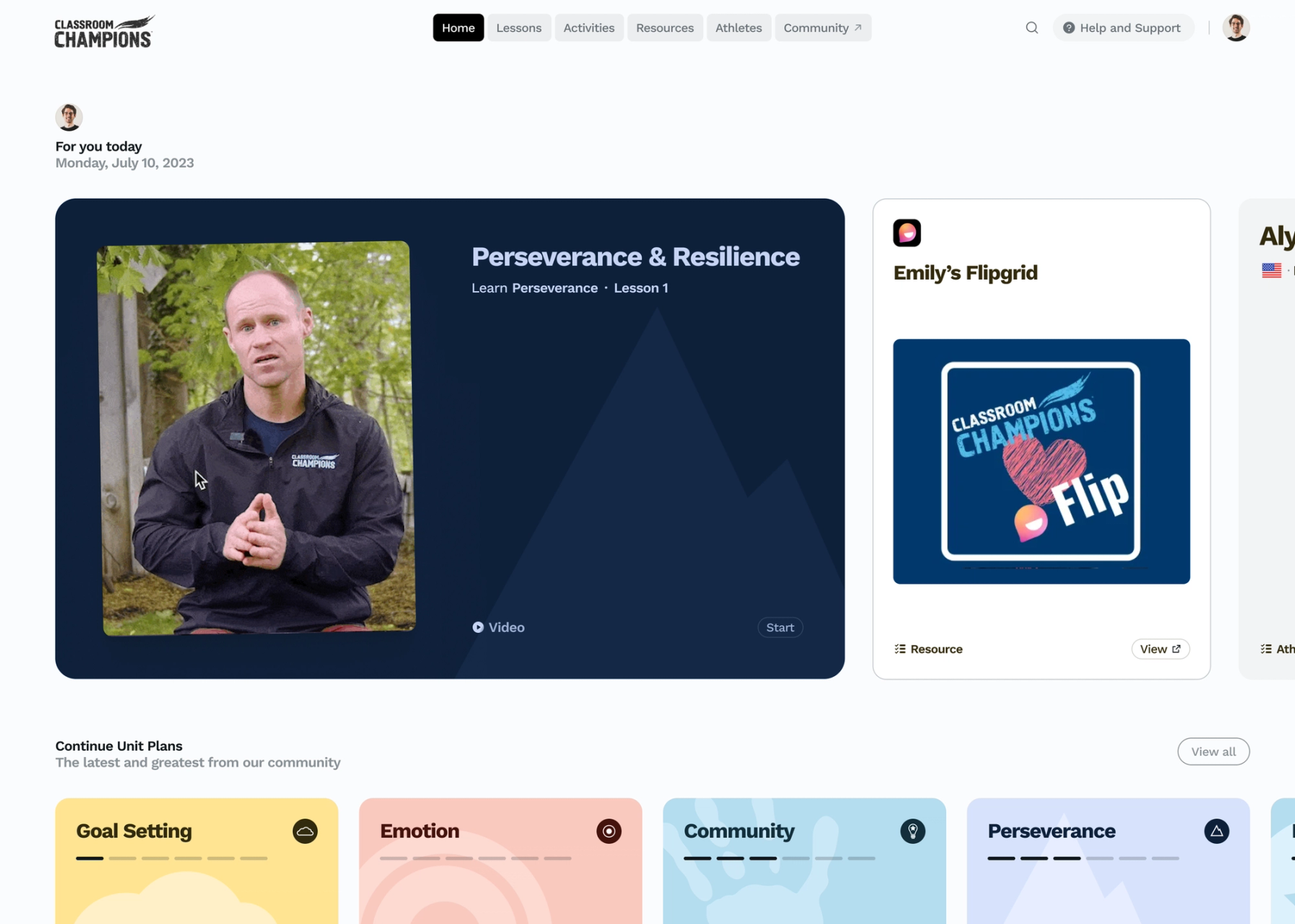Viewport: 1295px width, 924px height.
Task: Click "The latest and greatest from our community"
Action: point(198,762)
